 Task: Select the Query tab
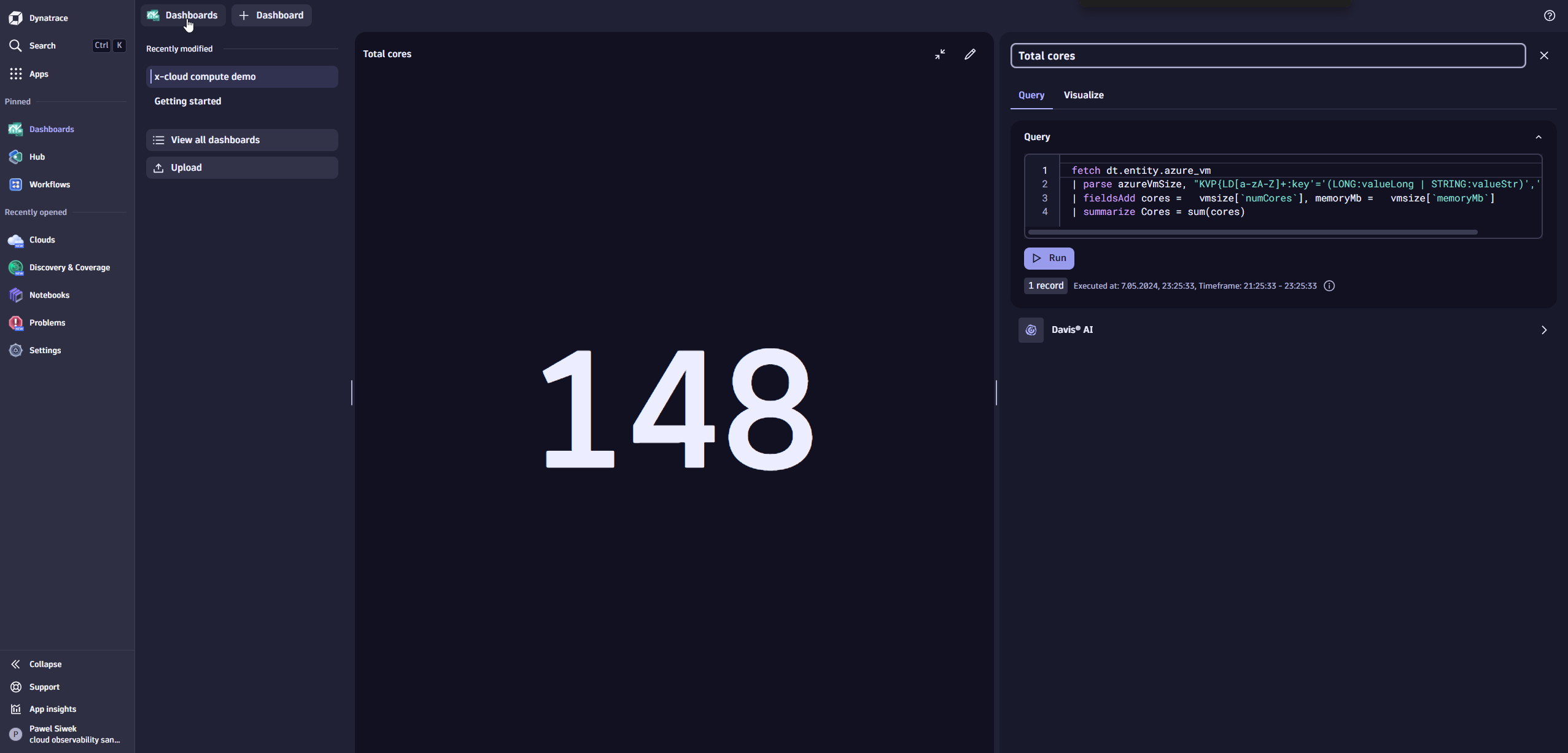click(1031, 95)
